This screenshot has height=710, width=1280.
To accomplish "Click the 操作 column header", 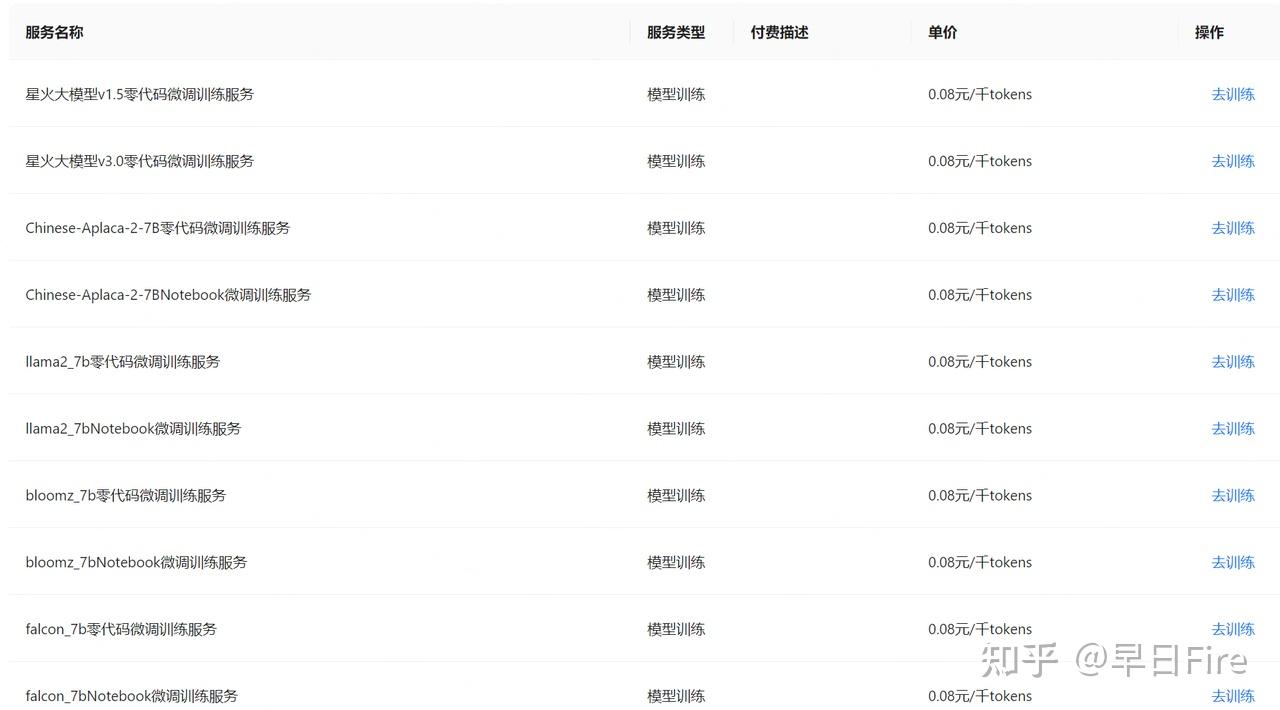I will point(1209,32).
